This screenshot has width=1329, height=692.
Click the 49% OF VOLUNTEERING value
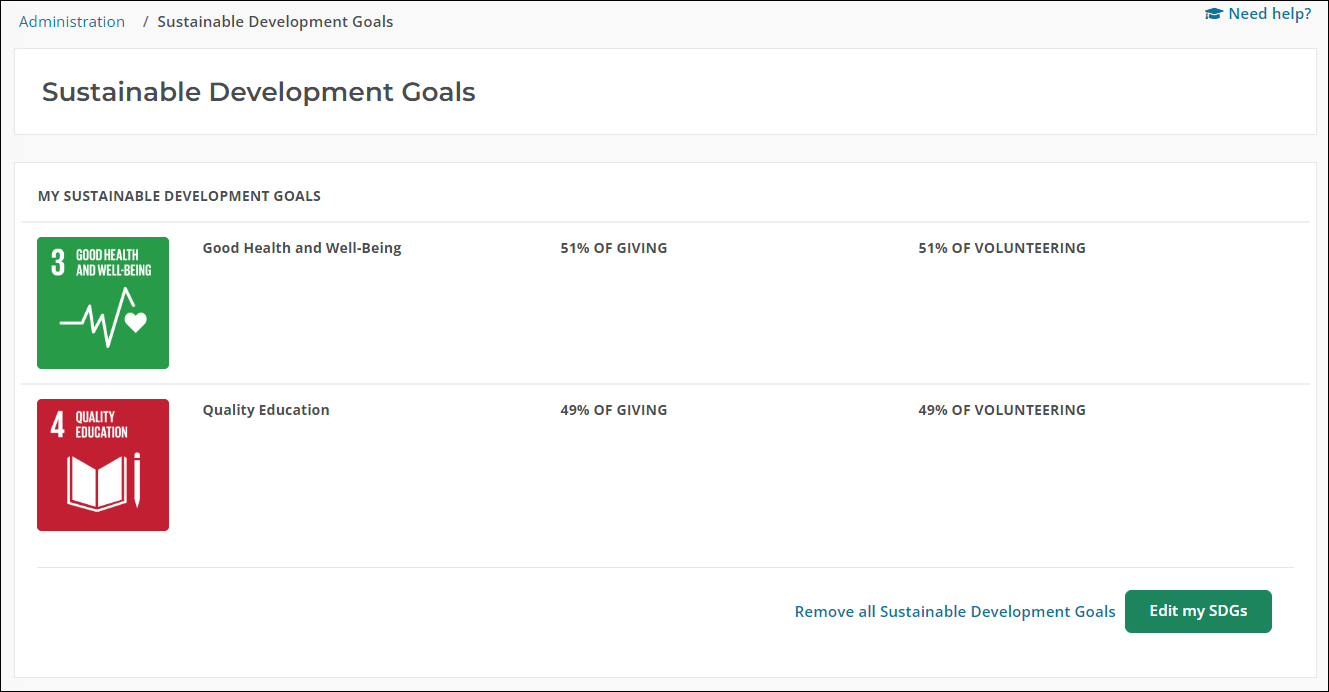1001,410
